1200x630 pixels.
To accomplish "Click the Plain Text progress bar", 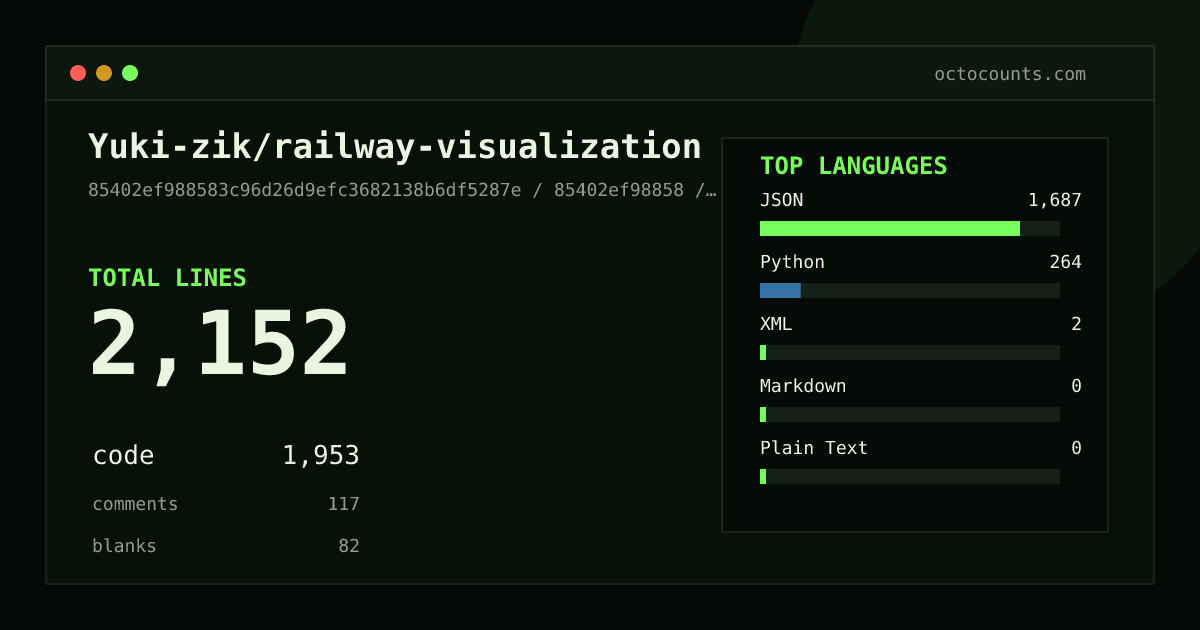I will 910,476.
